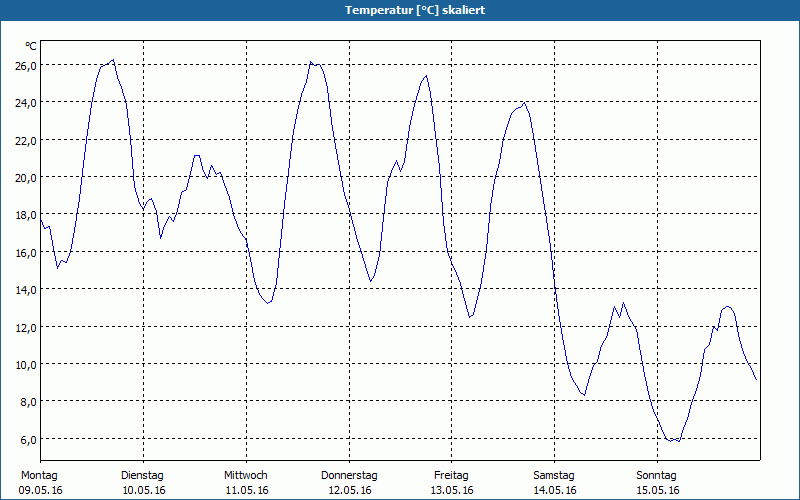This screenshot has height=500, width=800.
Task: Select the Montag 09.05.16 date label
Action: click(40, 483)
